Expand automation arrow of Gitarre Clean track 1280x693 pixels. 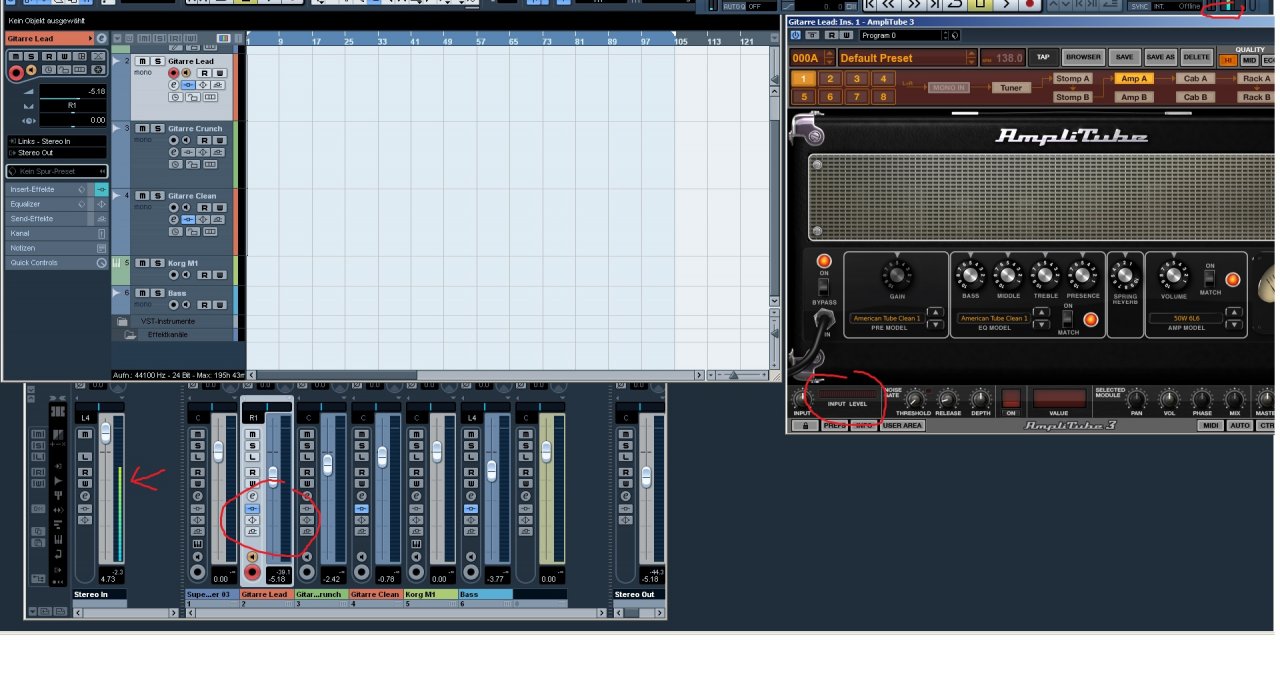[x=116, y=195]
